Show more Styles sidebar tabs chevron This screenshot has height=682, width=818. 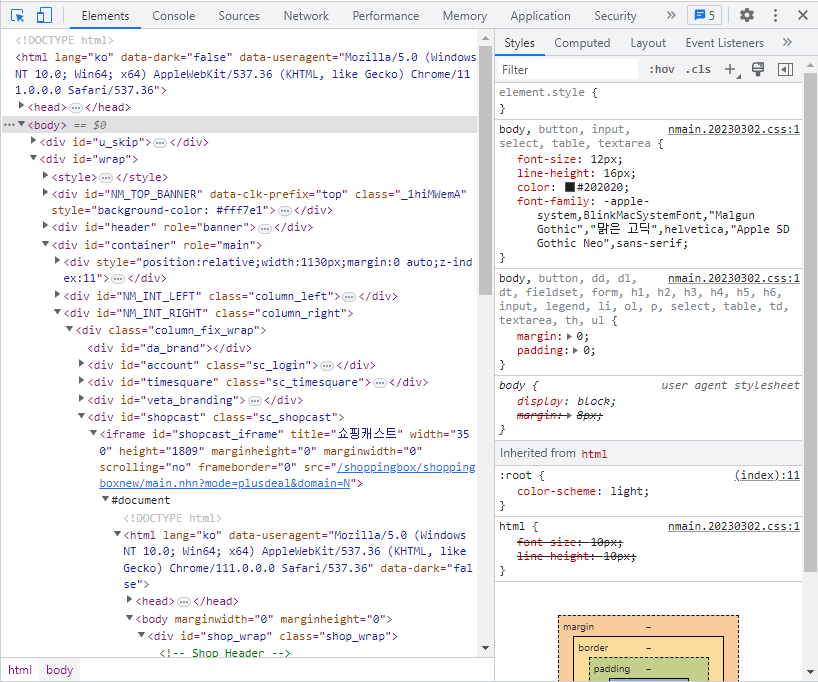click(787, 42)
